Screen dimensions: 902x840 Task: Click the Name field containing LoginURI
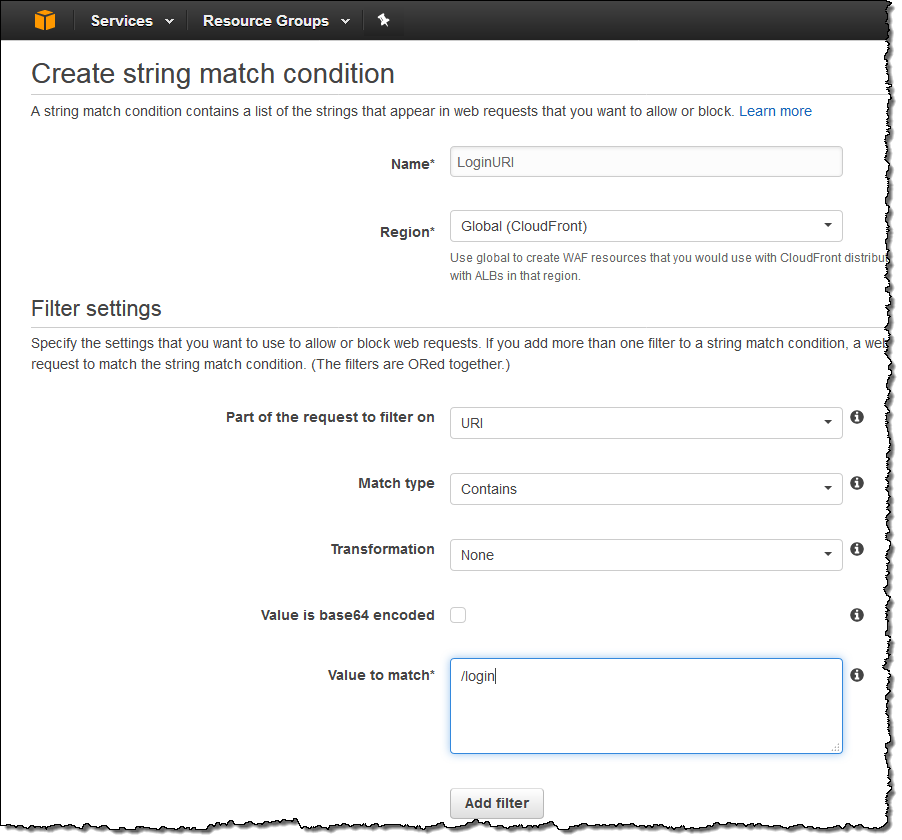click(x=646, y=162)
